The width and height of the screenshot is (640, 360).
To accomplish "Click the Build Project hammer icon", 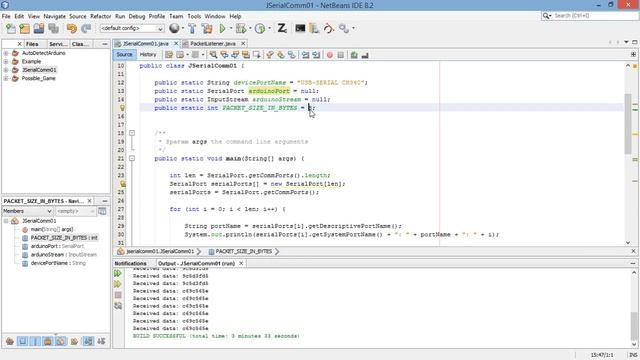I will [192, 29].
